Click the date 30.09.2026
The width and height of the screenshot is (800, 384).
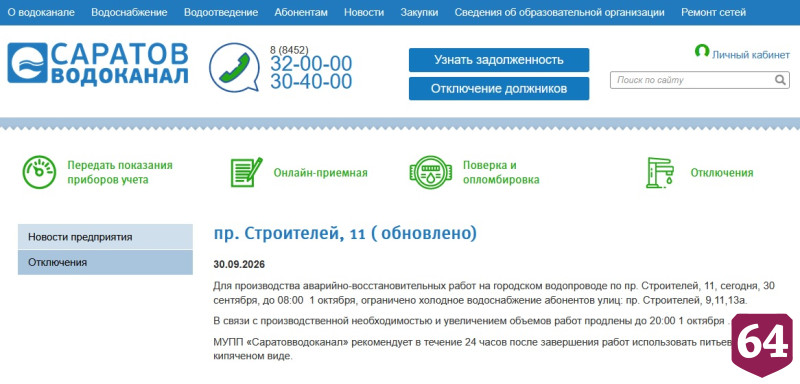click(x=239, y=265)
